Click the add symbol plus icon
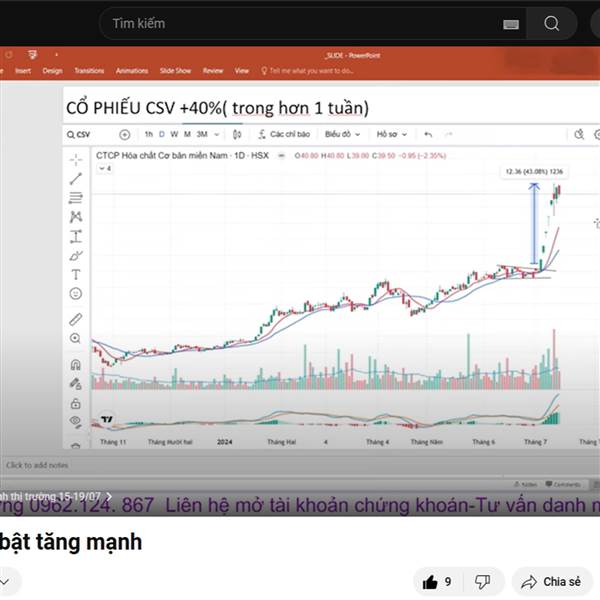600x600 pixels. (125, 135)
